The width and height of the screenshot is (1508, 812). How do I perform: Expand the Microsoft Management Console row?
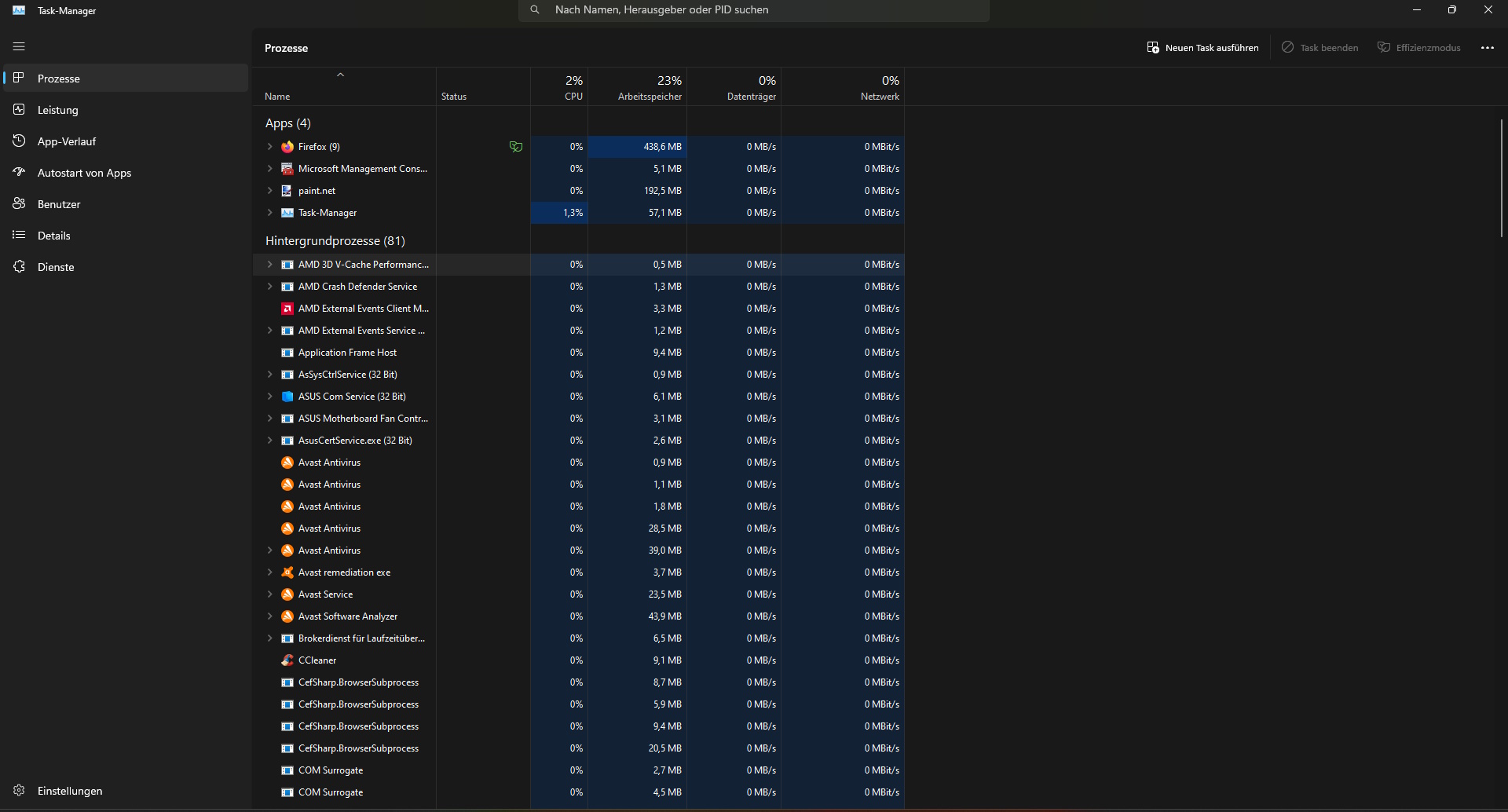[269, 169]
